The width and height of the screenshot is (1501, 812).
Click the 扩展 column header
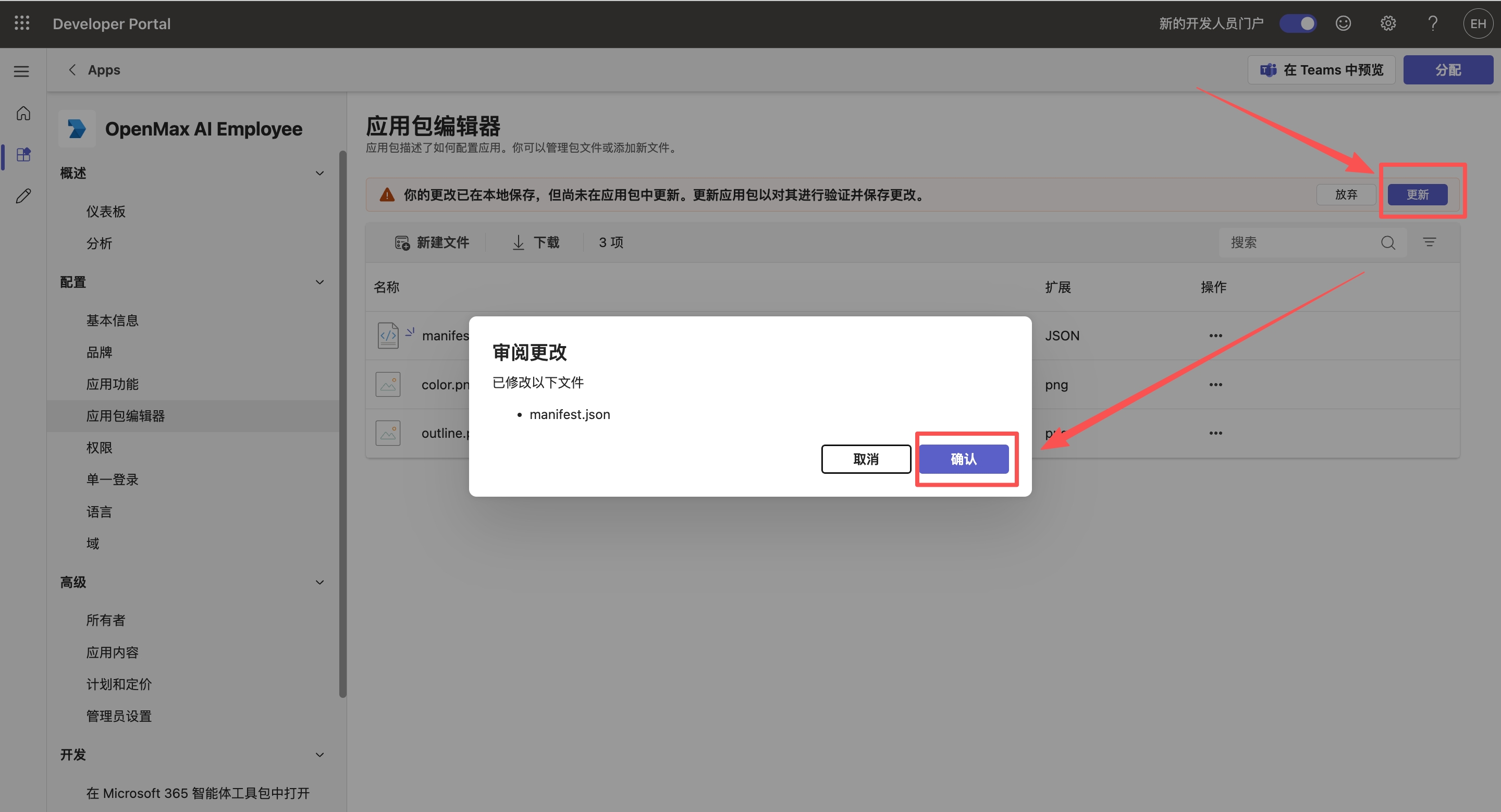[1057, 287]
